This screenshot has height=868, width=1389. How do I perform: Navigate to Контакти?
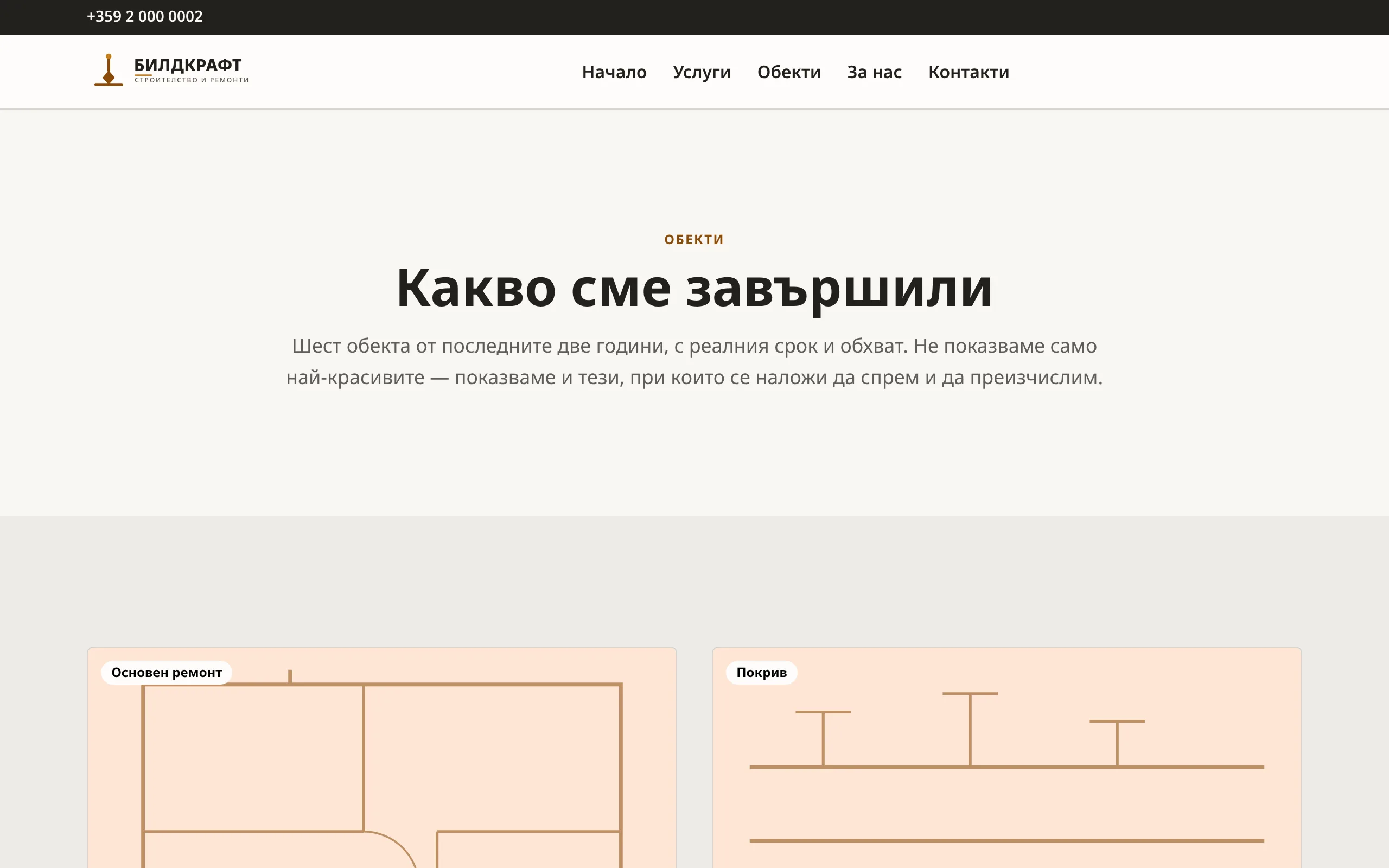969,72
